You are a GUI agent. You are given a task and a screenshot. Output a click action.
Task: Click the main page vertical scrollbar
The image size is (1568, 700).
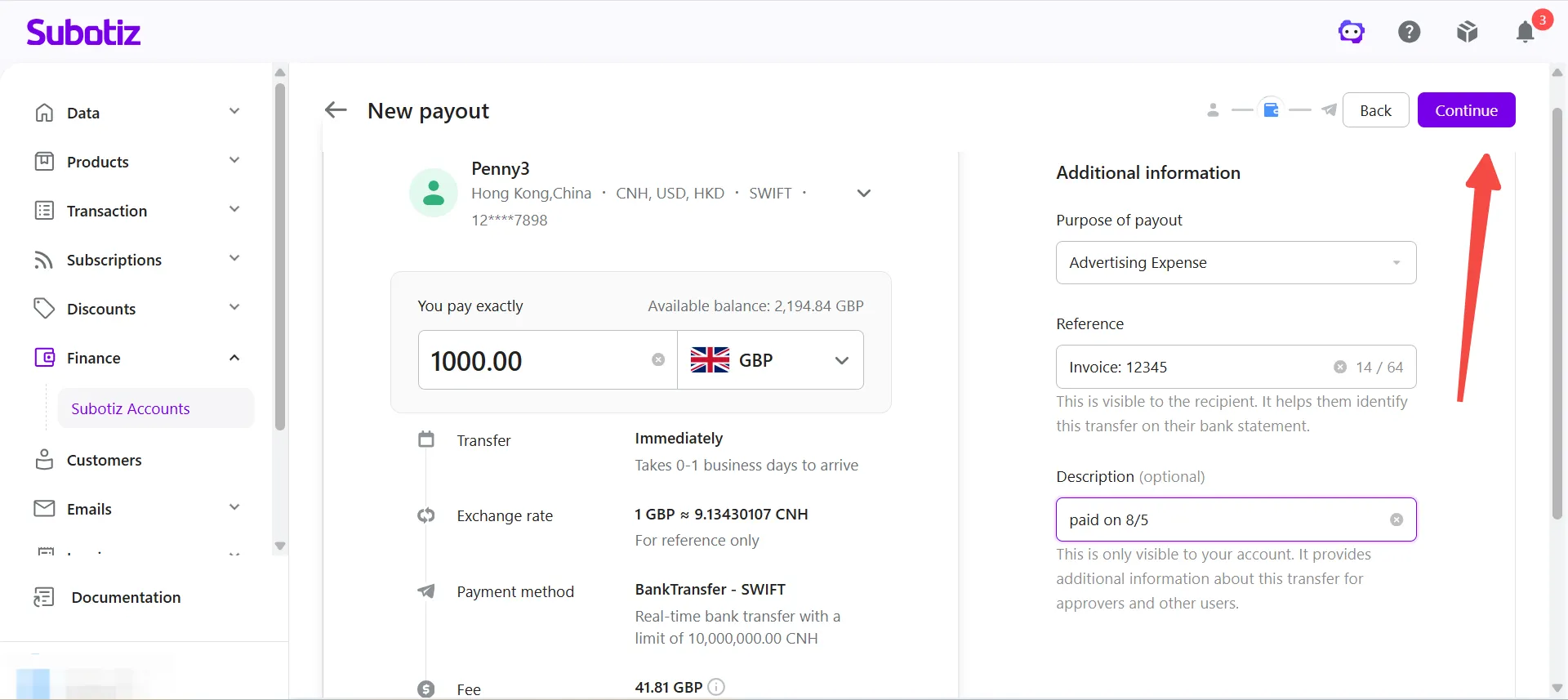point(1557,314)
